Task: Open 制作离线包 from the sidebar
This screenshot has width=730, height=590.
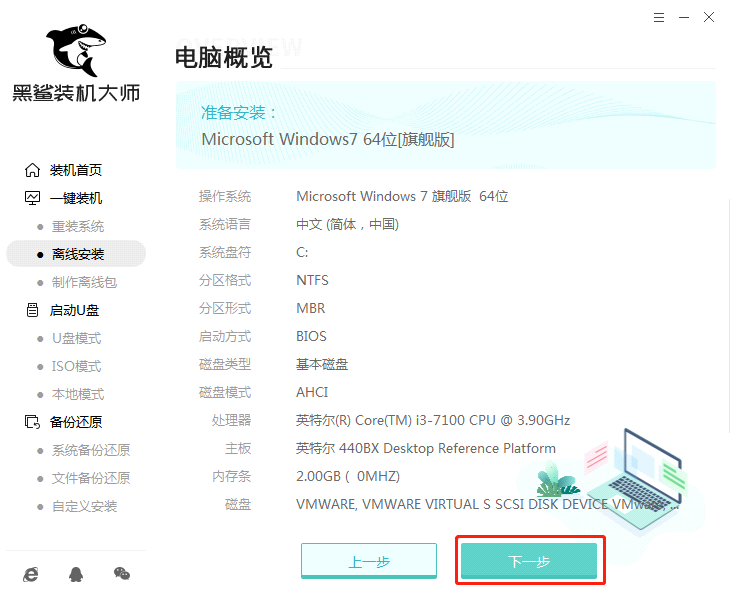Action: click(83, 282)
